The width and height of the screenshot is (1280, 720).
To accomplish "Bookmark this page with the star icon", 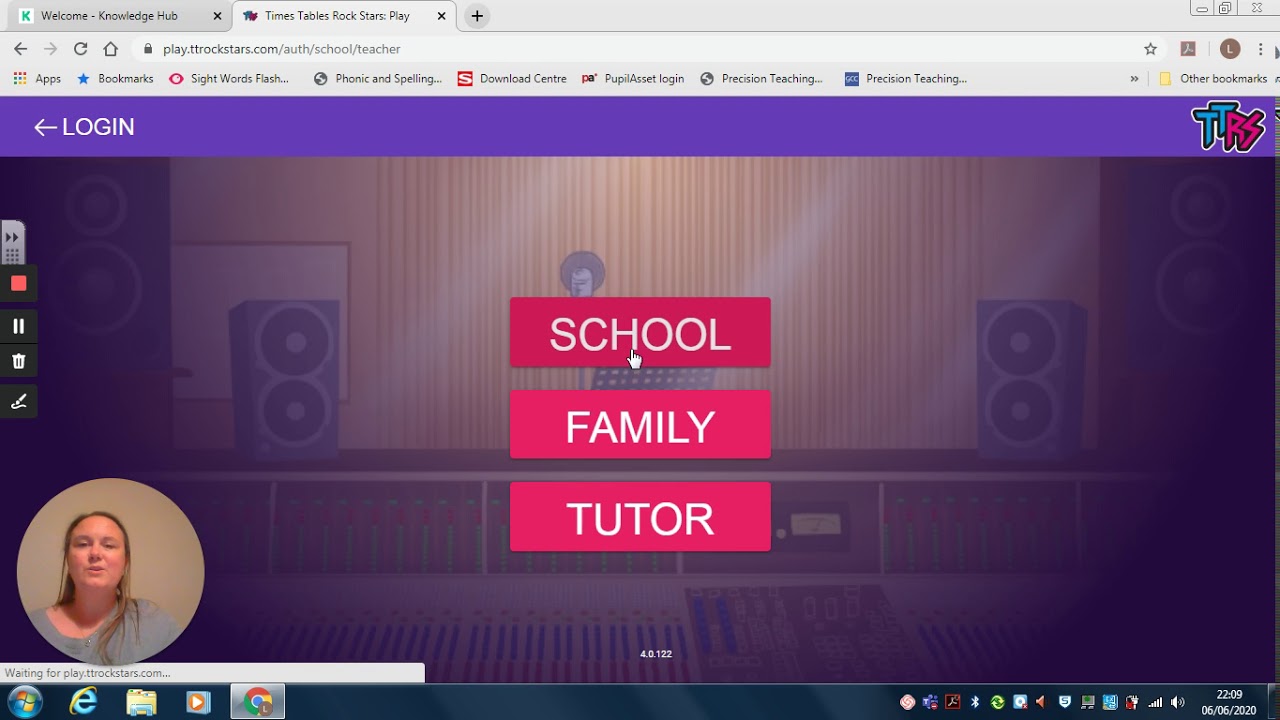I will tap(1150, 49).
